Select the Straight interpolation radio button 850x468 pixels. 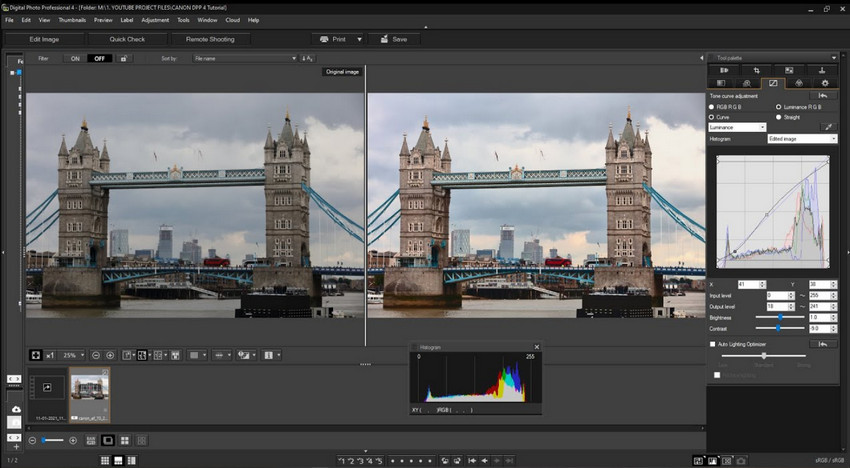[778, 117]
